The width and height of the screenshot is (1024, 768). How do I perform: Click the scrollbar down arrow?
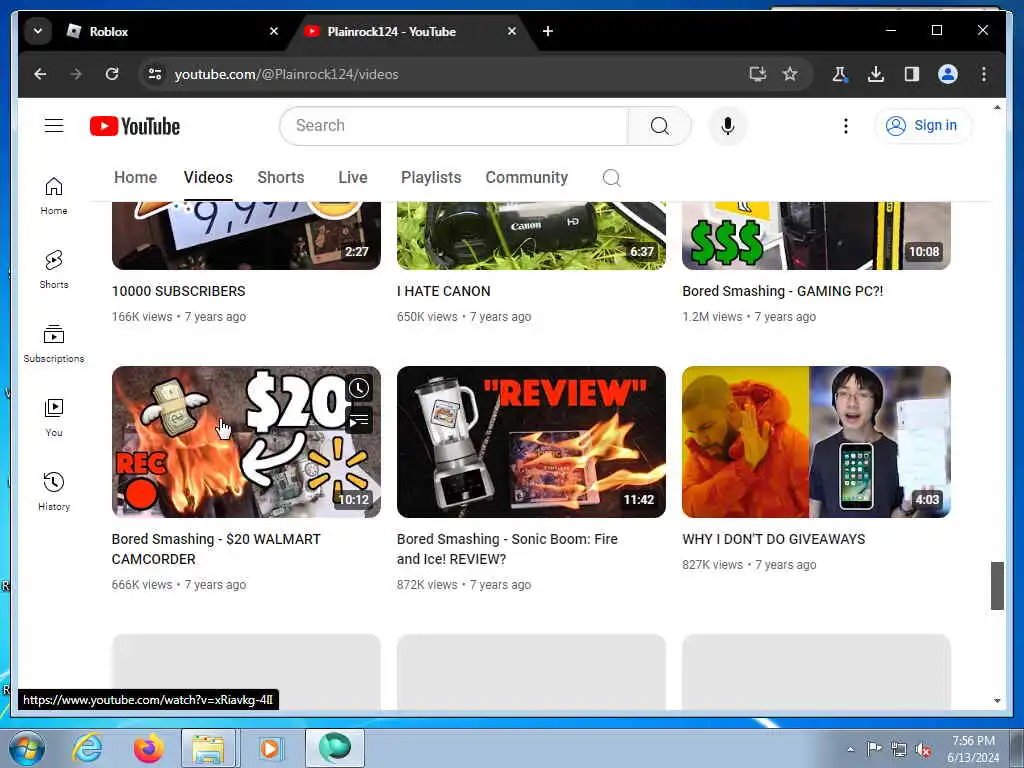997,701
